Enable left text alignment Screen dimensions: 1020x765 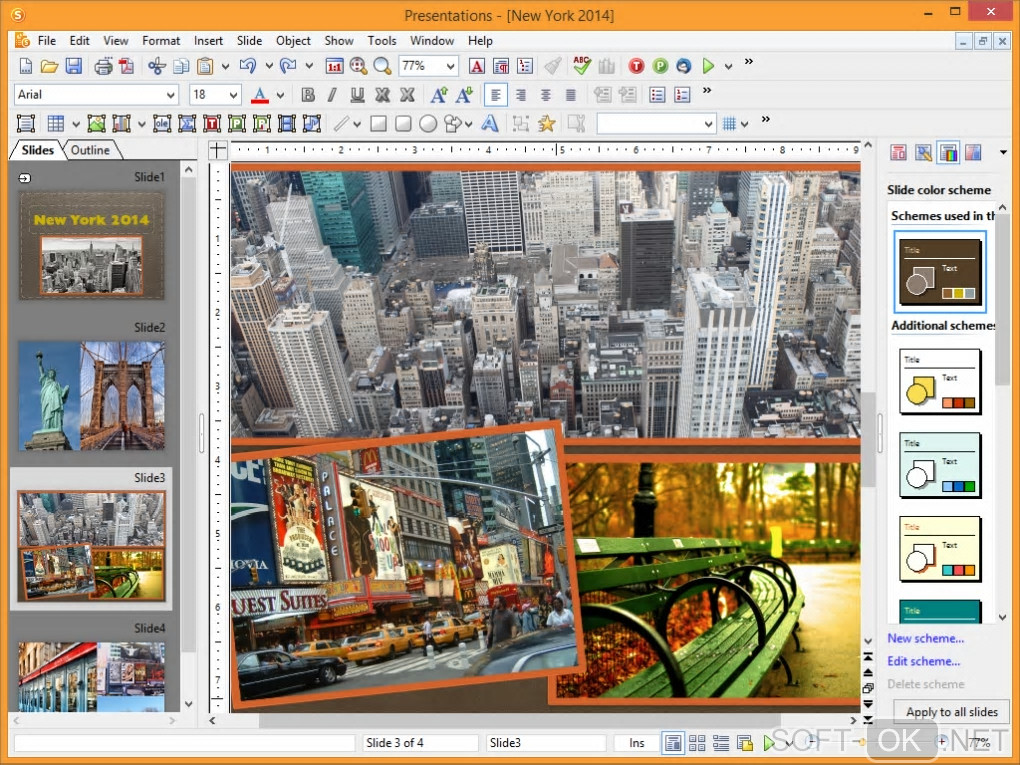pos(496,95)
